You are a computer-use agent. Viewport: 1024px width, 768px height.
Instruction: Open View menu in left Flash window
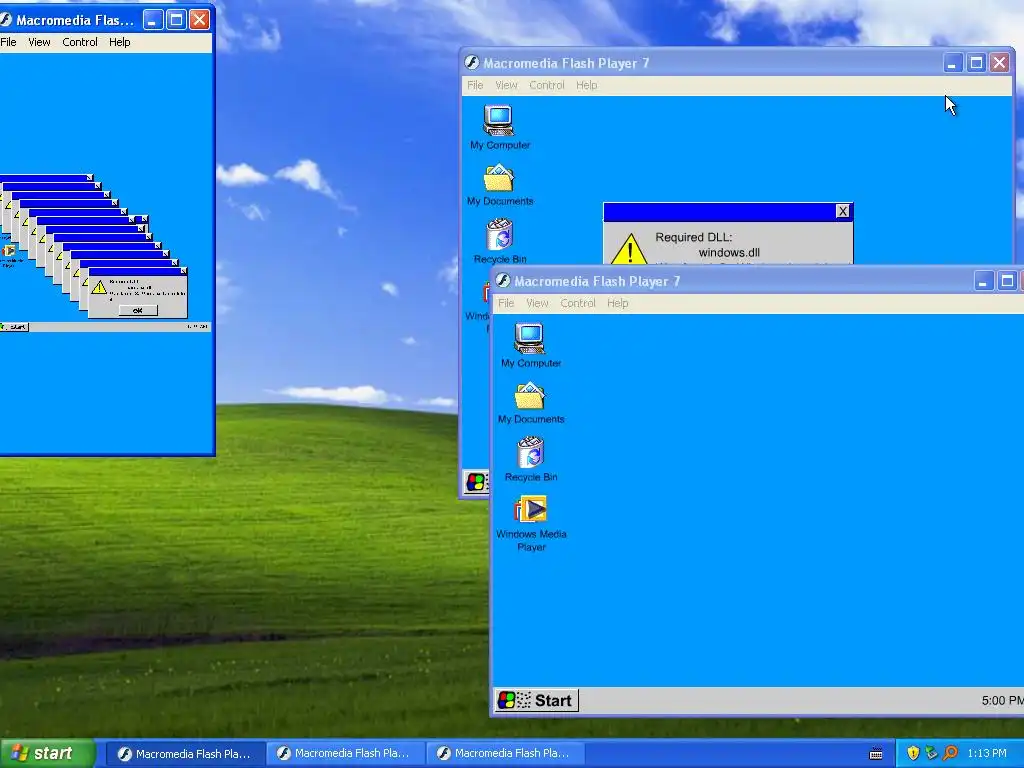(39, 42)
